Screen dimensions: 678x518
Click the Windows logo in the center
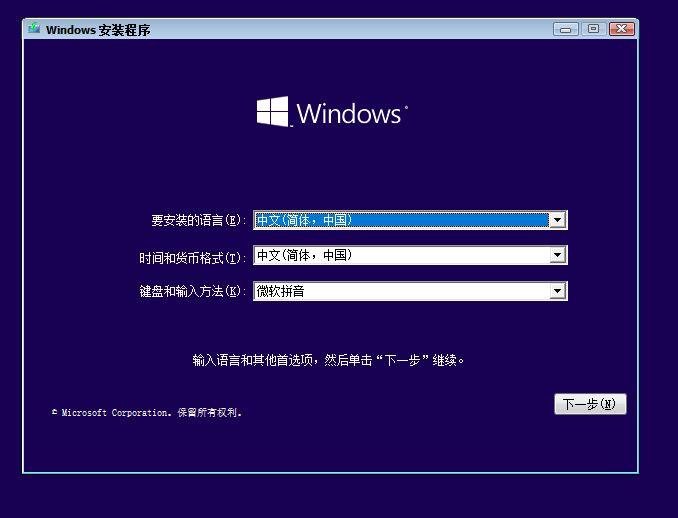click(x=332, y=112)
